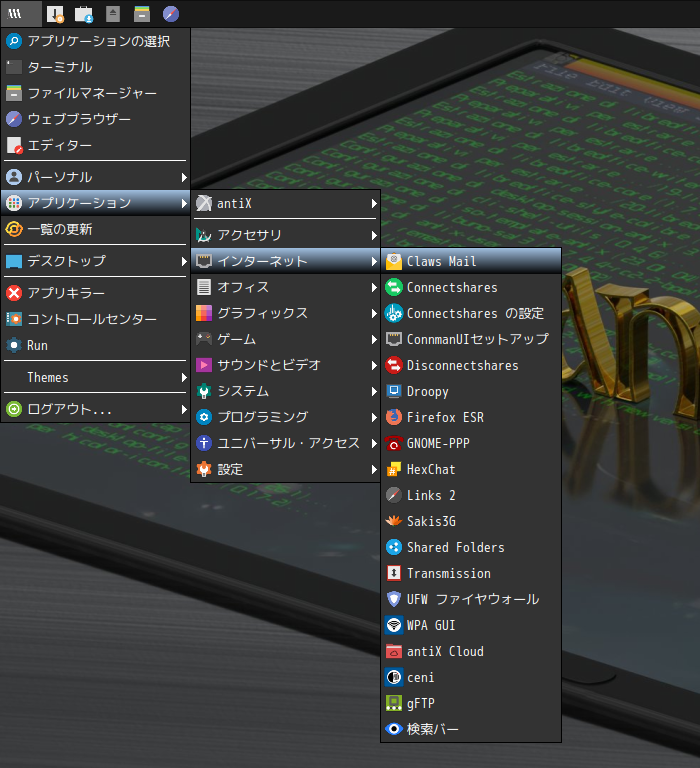The height and width of the screenshot is (768, 700).
Task: Expand the ゲーム submenu arrow
Action: pyautogui.click(x=374, y=339)
